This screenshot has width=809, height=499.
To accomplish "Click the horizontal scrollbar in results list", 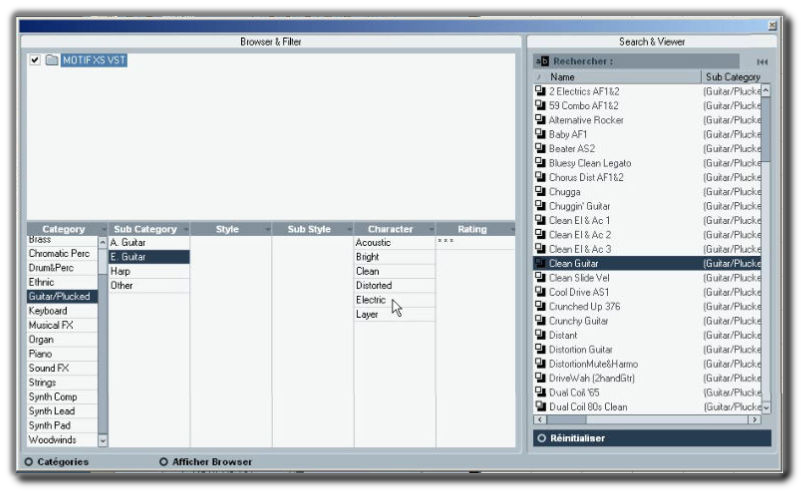I will [650, 420].
